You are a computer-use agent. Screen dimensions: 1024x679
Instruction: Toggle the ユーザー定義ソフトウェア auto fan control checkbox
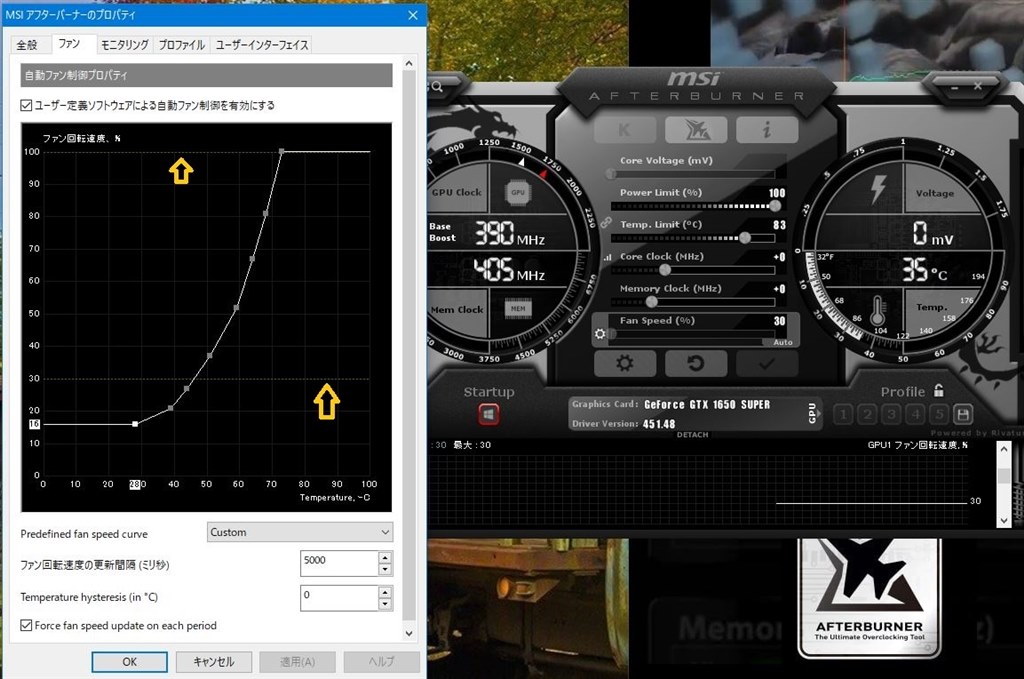(26, 105)
